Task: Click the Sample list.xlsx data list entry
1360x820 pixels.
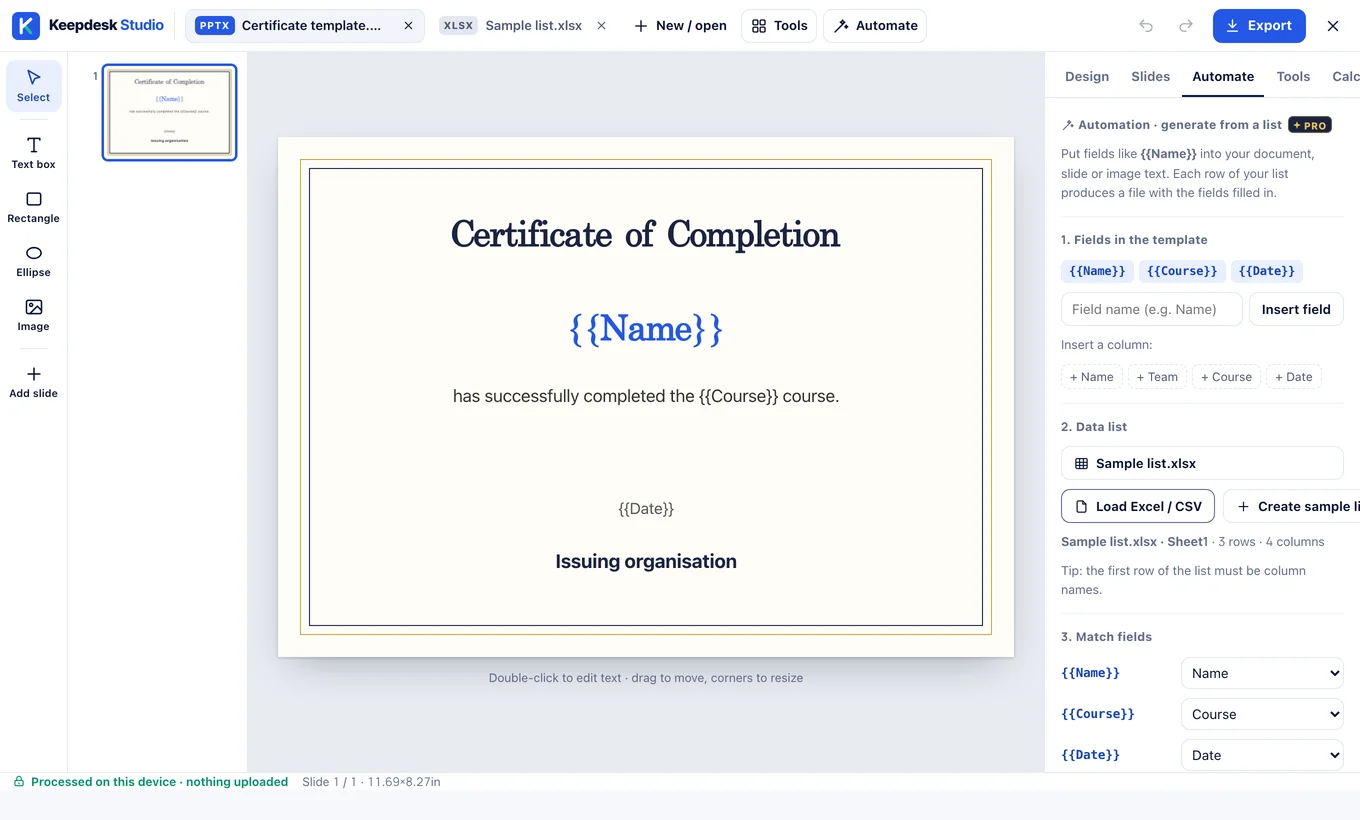Action: tap(1202, 463)
